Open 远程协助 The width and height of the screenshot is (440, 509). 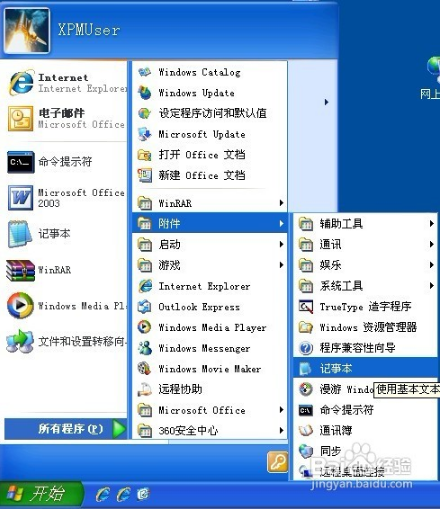pos(209,389)
